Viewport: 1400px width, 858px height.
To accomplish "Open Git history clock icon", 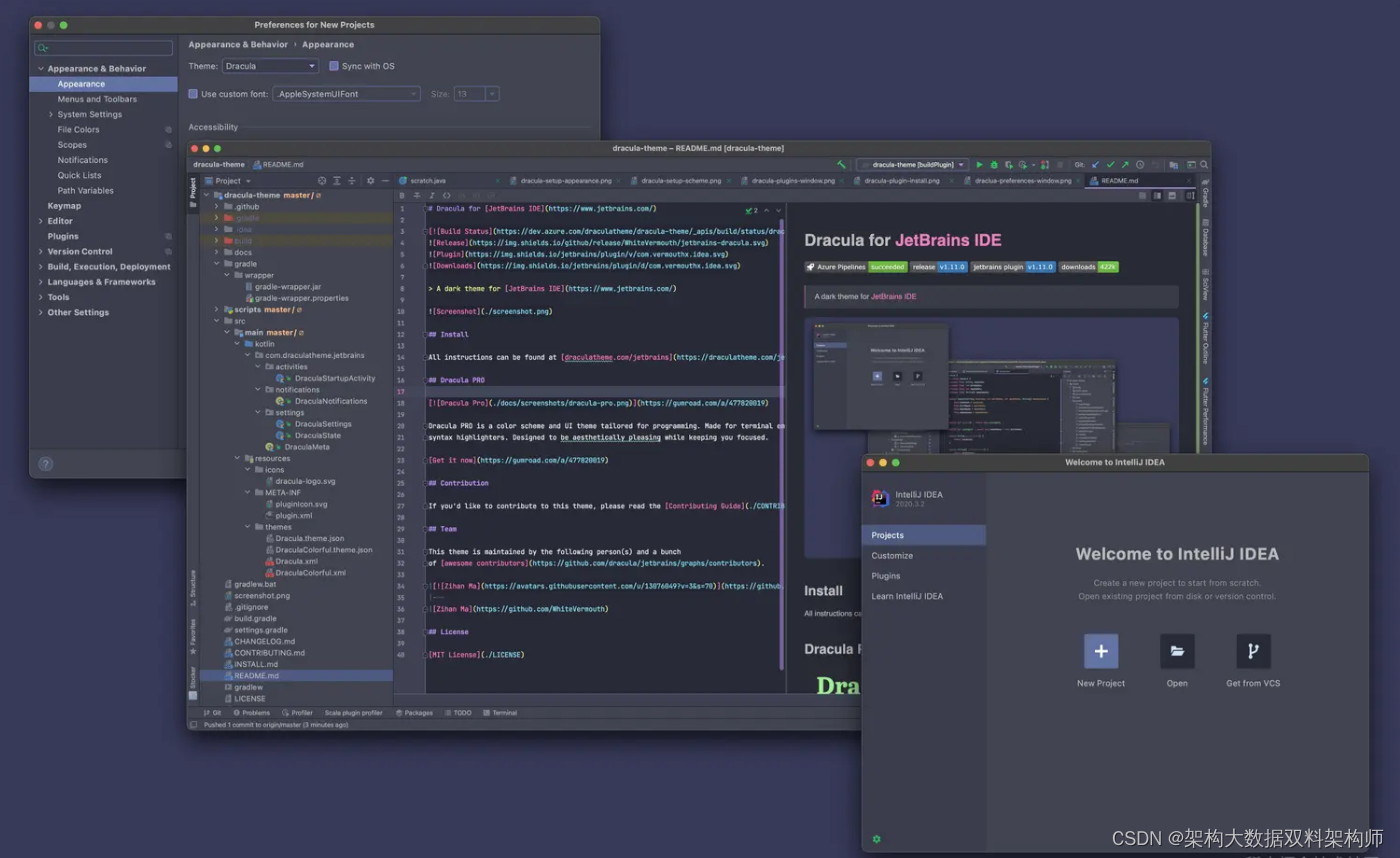I will 1140,165.
